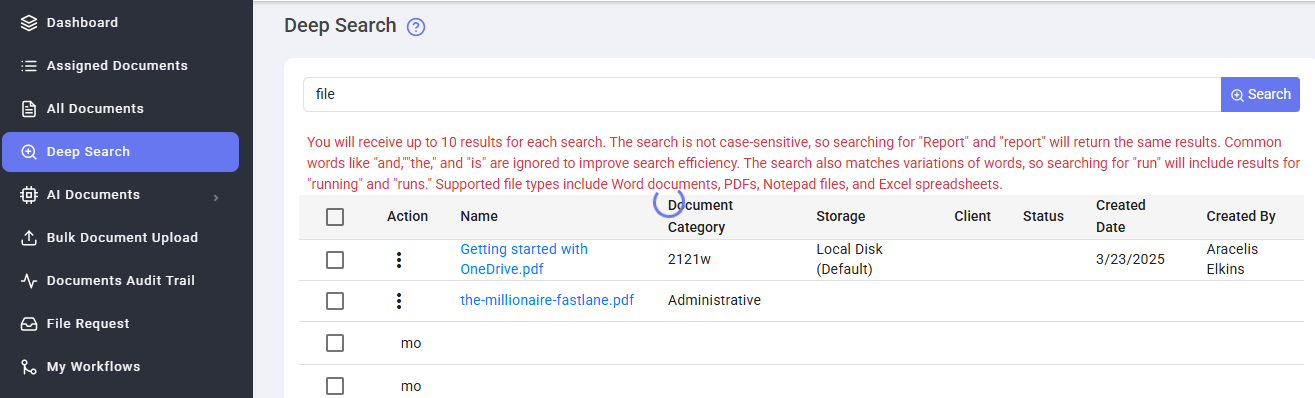Screen dimensions: 1315x398
Task: Open action menu for the-millionaire-fastlane.pdf
Action: point(399,301)
